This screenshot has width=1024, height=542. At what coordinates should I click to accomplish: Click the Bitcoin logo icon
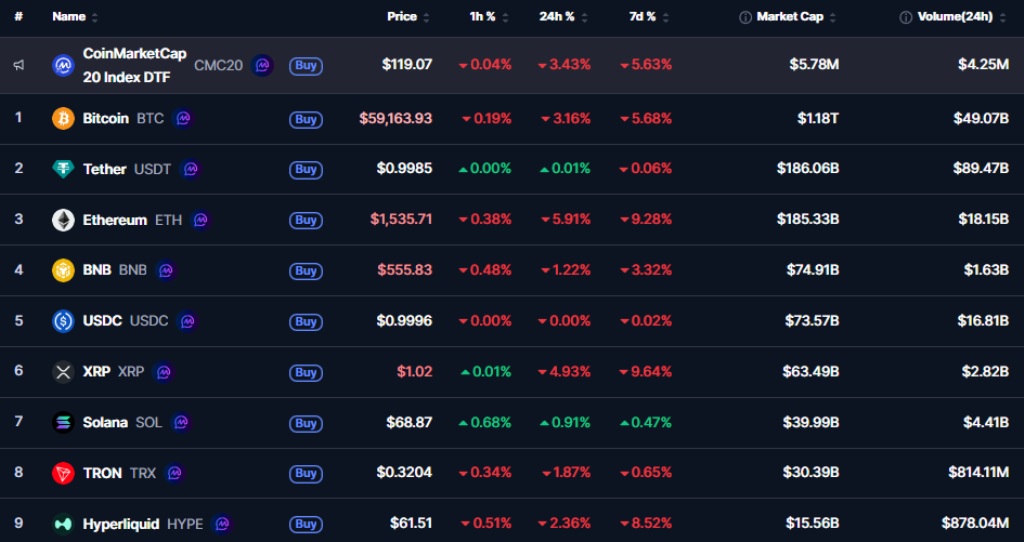tap(63, 118)
